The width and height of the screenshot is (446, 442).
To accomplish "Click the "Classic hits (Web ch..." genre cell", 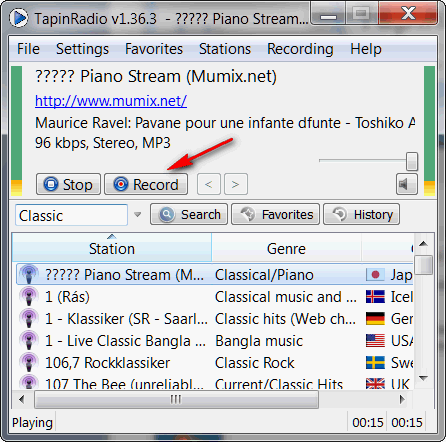I will pos(285,319).
